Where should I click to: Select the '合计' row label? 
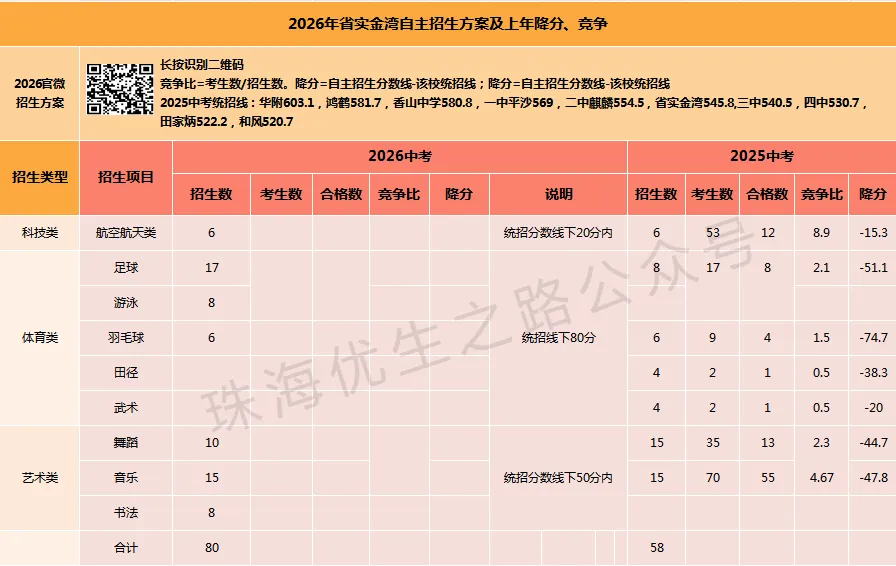[126, 548]
